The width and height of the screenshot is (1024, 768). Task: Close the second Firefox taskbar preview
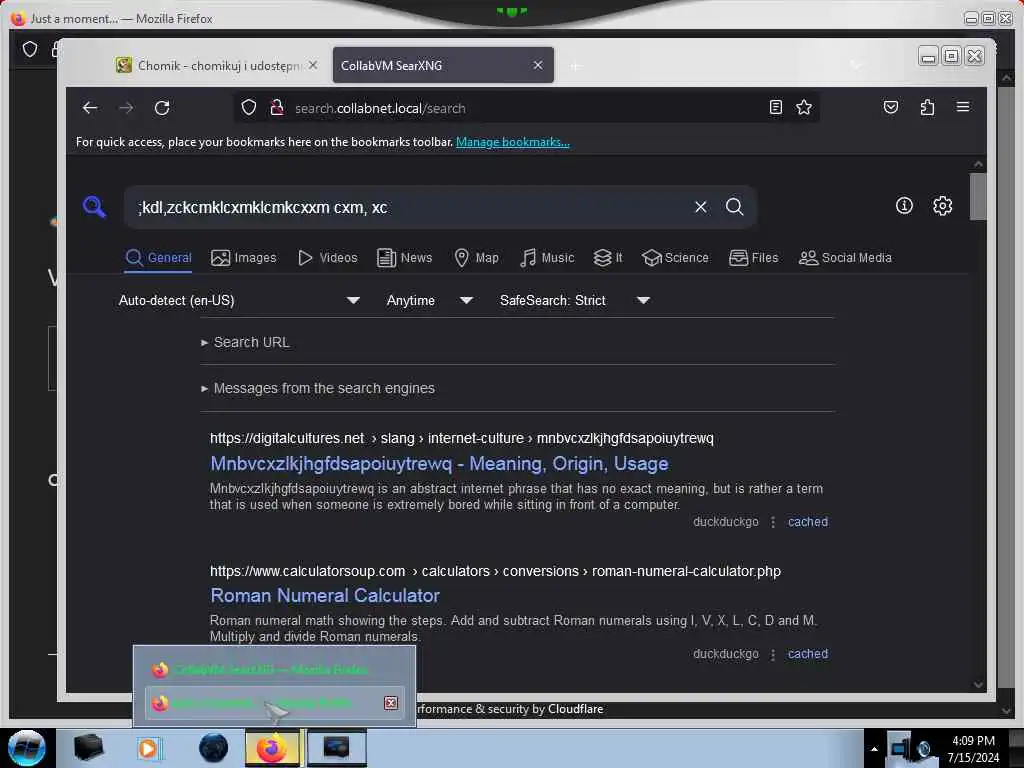[x=391, y=703]
